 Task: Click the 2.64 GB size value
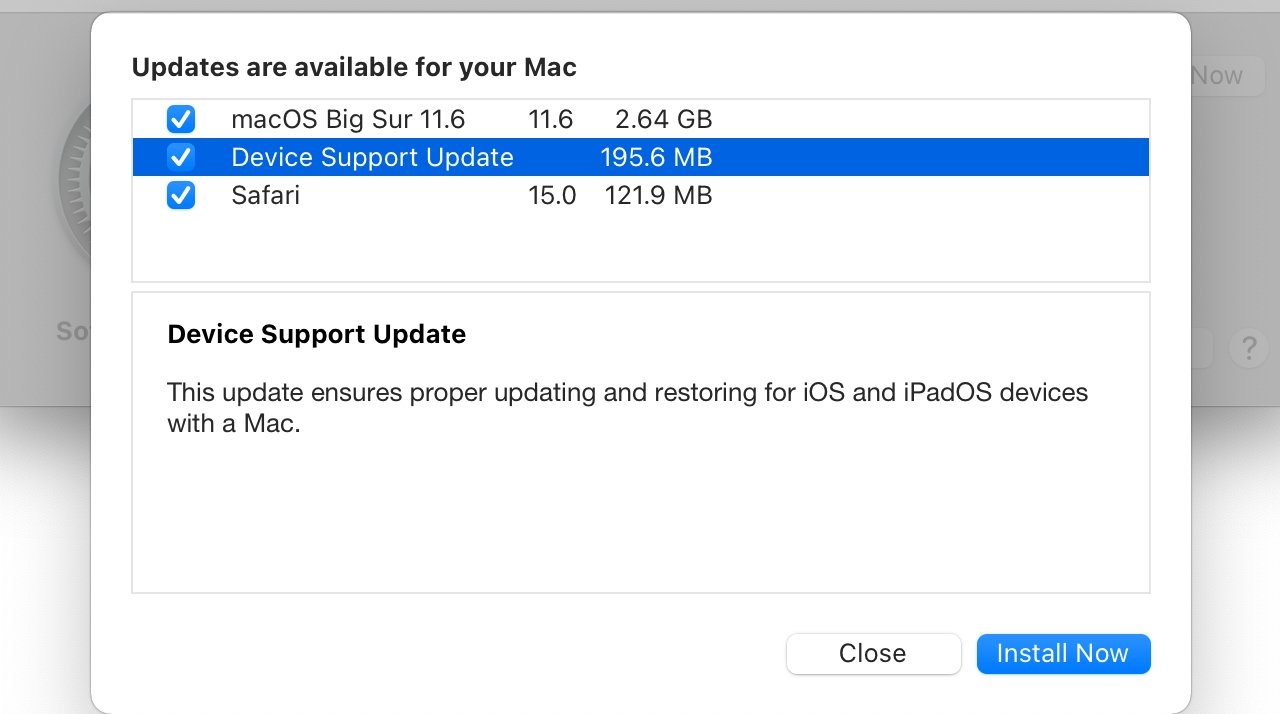[663, 120]
